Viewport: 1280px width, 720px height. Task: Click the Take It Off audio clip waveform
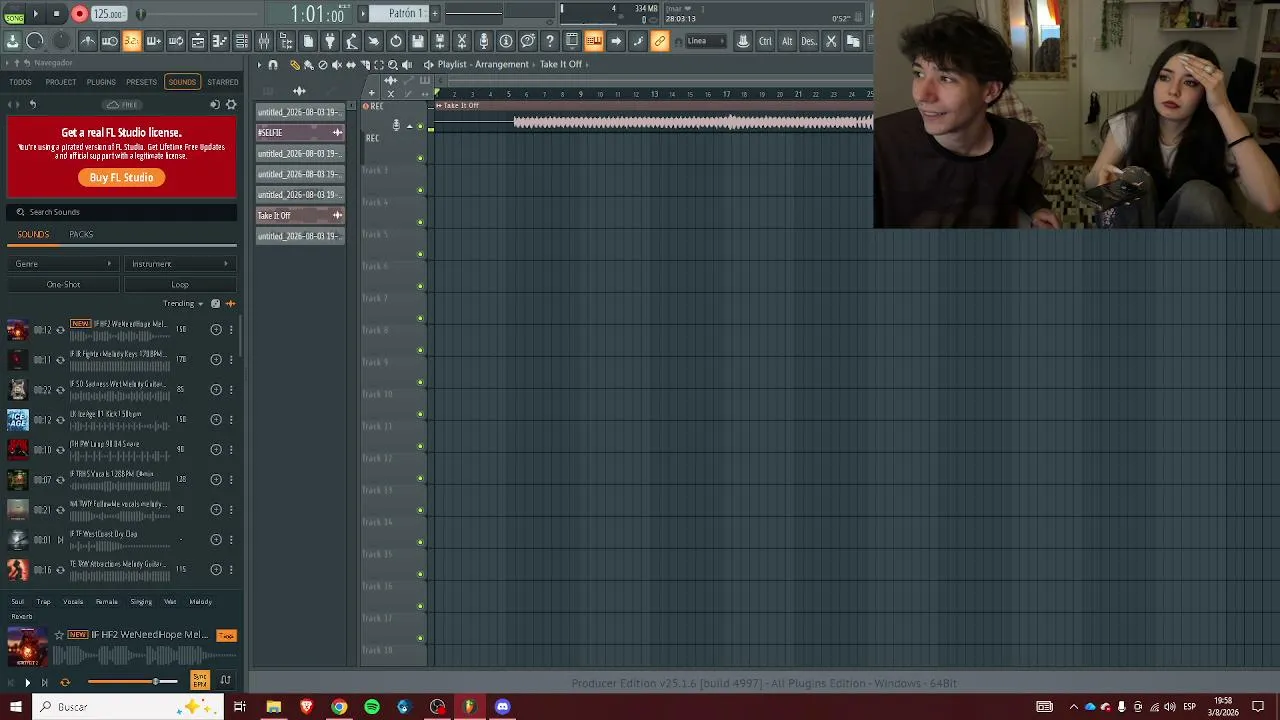tap(693, 122)
